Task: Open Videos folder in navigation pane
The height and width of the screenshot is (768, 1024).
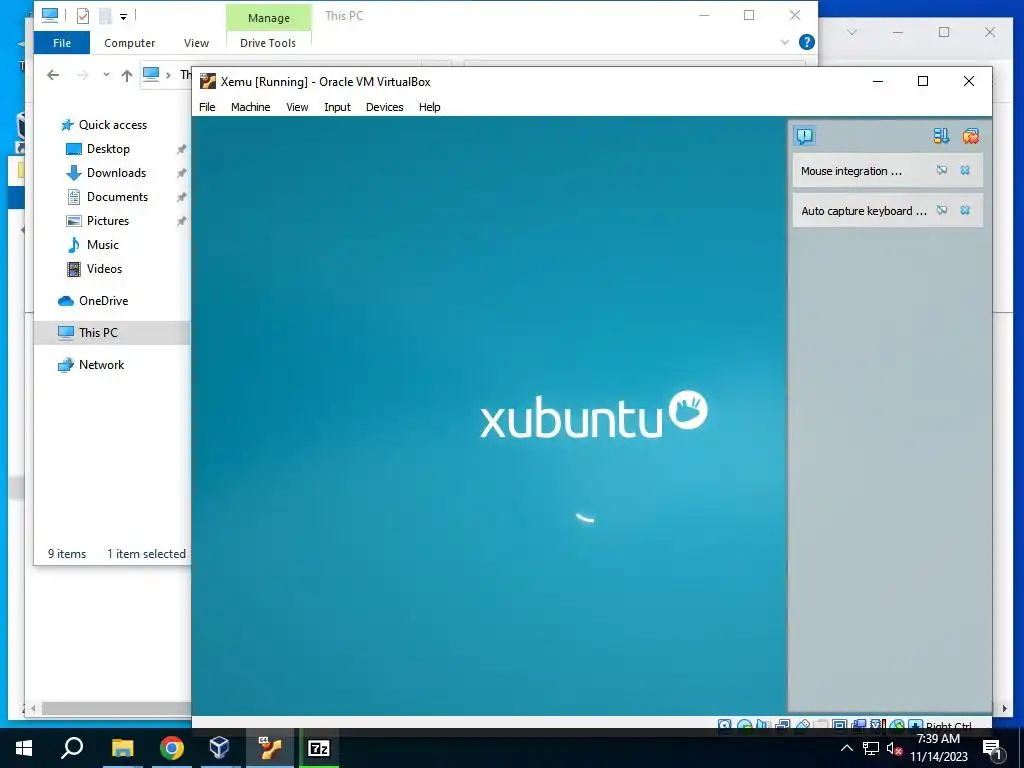Action: [x=104, y=269]
